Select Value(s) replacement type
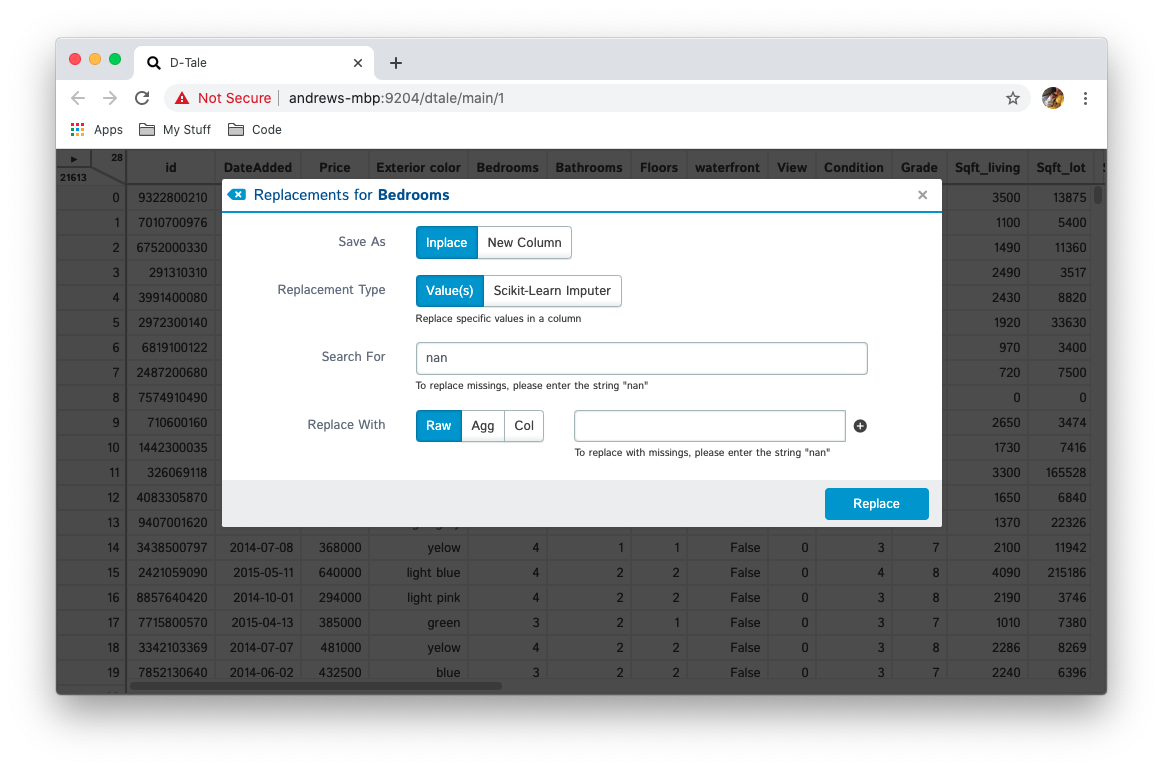Viewport: 1163px width, 769px height. 449,291
